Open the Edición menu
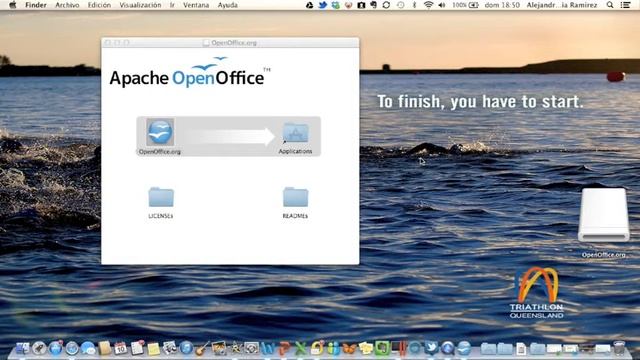The width and height of the screenshot is (640, 360). (x=99, y=5)
